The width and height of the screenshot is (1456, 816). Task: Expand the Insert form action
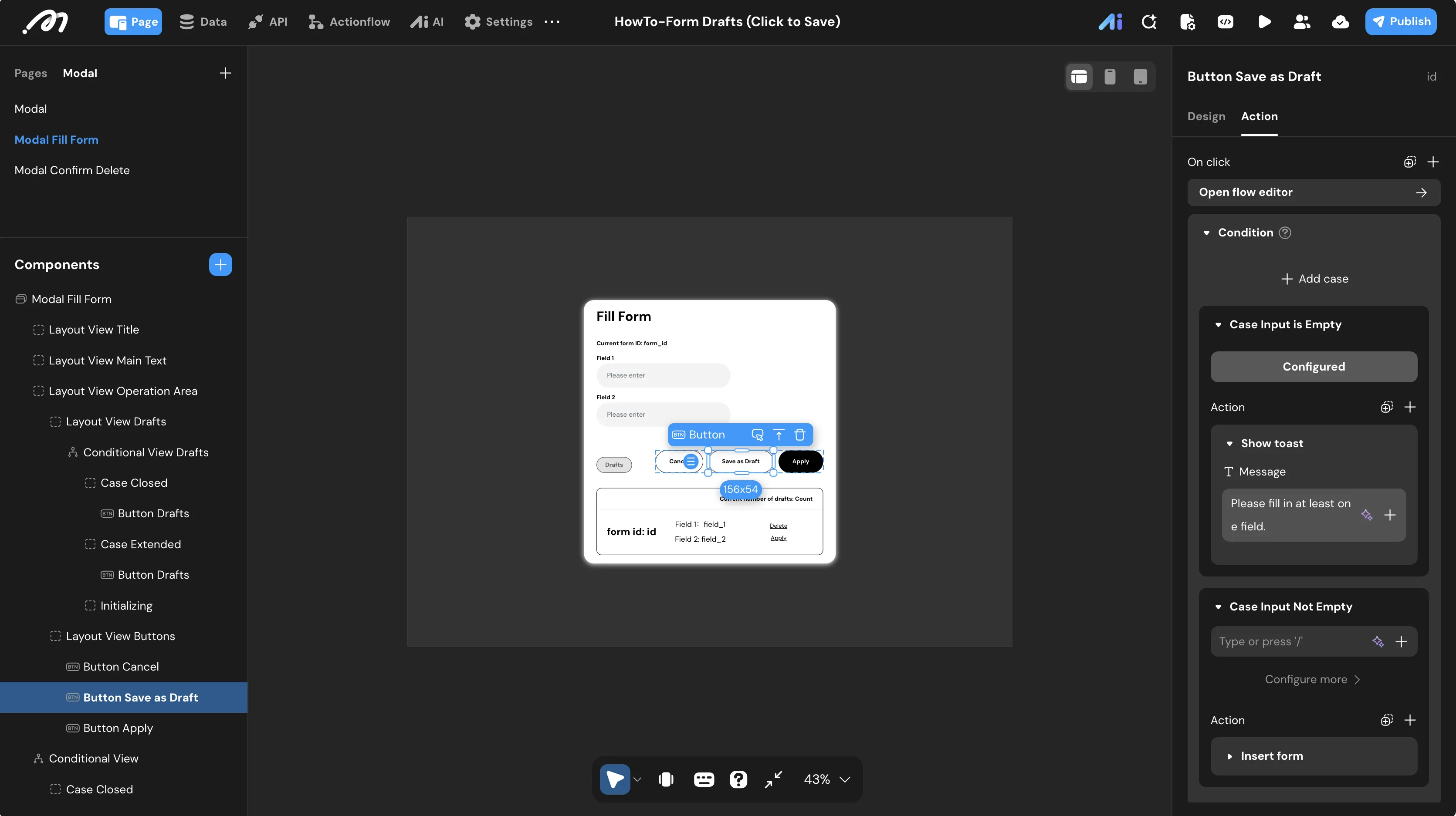pyautogui.click(x=1229, y=756)
